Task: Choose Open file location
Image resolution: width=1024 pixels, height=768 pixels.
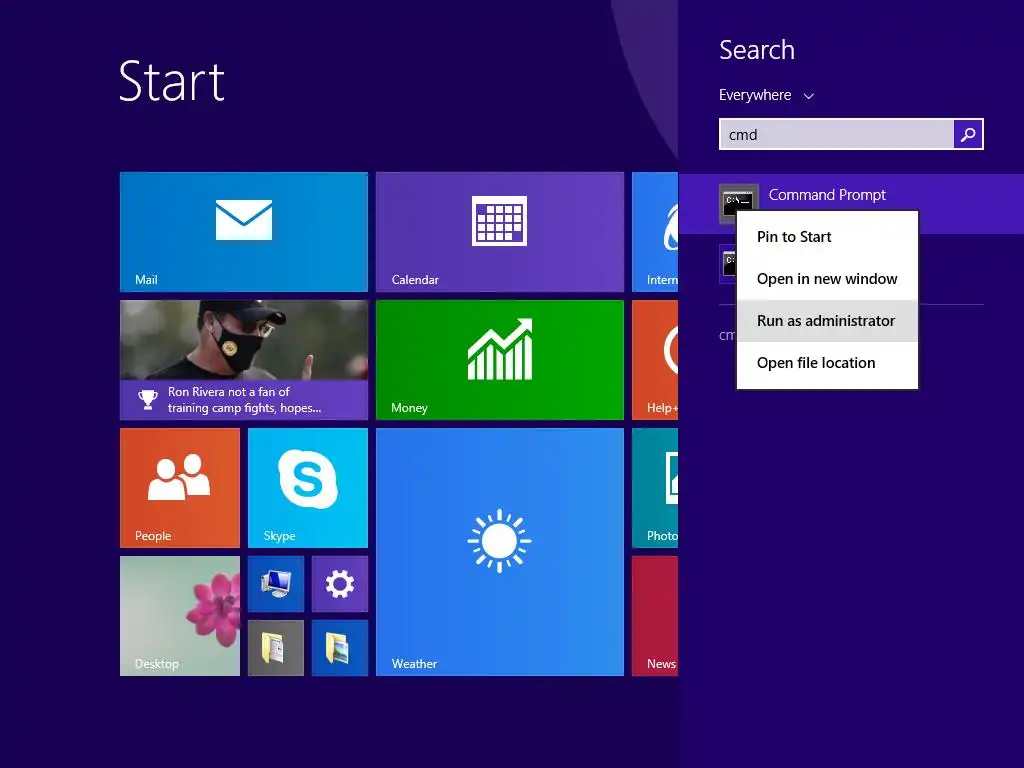Action: pos(827,363)
